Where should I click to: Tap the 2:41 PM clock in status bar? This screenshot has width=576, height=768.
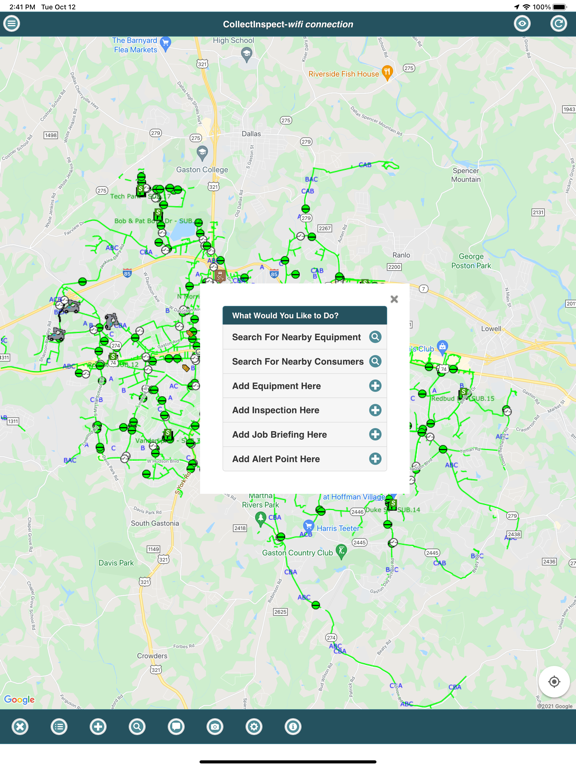coord(23,7)
